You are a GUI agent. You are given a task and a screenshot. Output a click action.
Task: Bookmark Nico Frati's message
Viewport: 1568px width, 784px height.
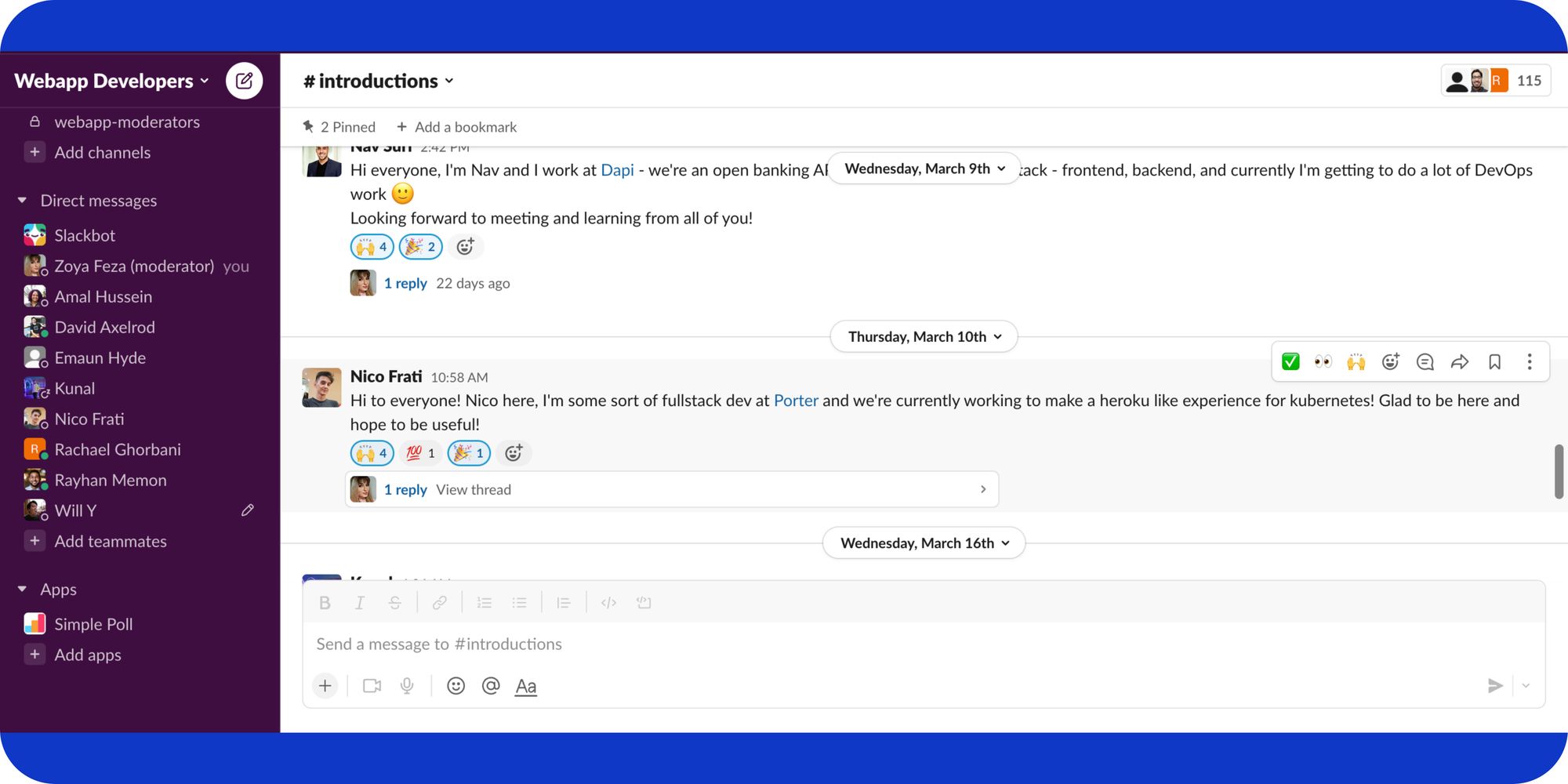[1494, 361]
